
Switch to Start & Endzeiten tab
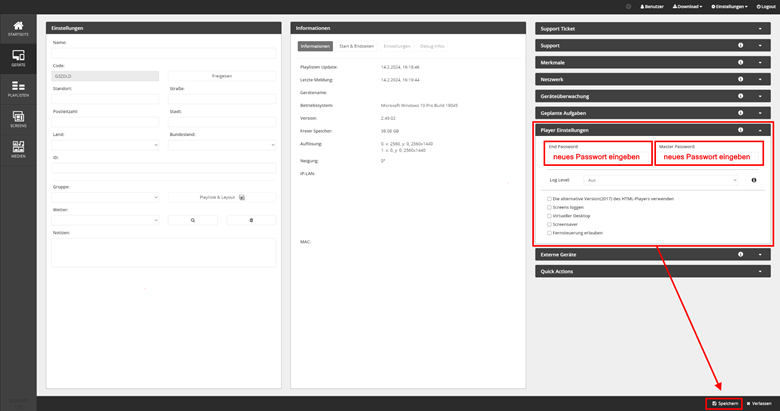tap(356, 46)
